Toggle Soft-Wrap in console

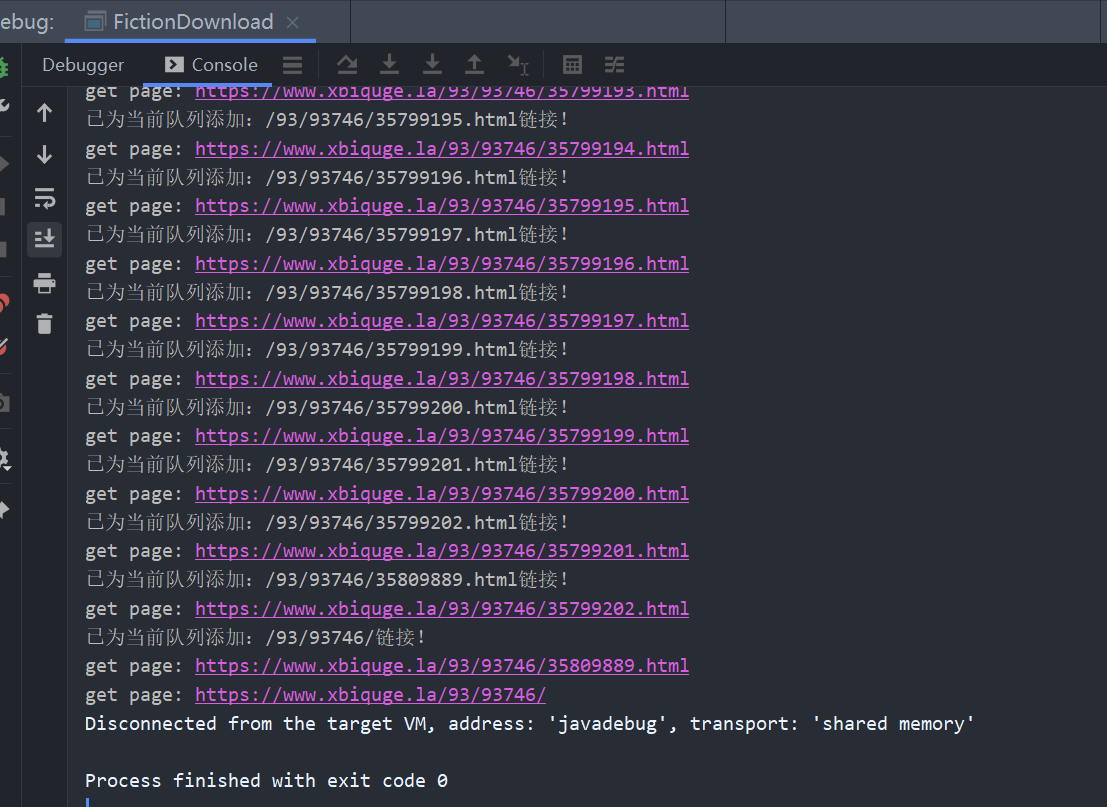[44, 198]
